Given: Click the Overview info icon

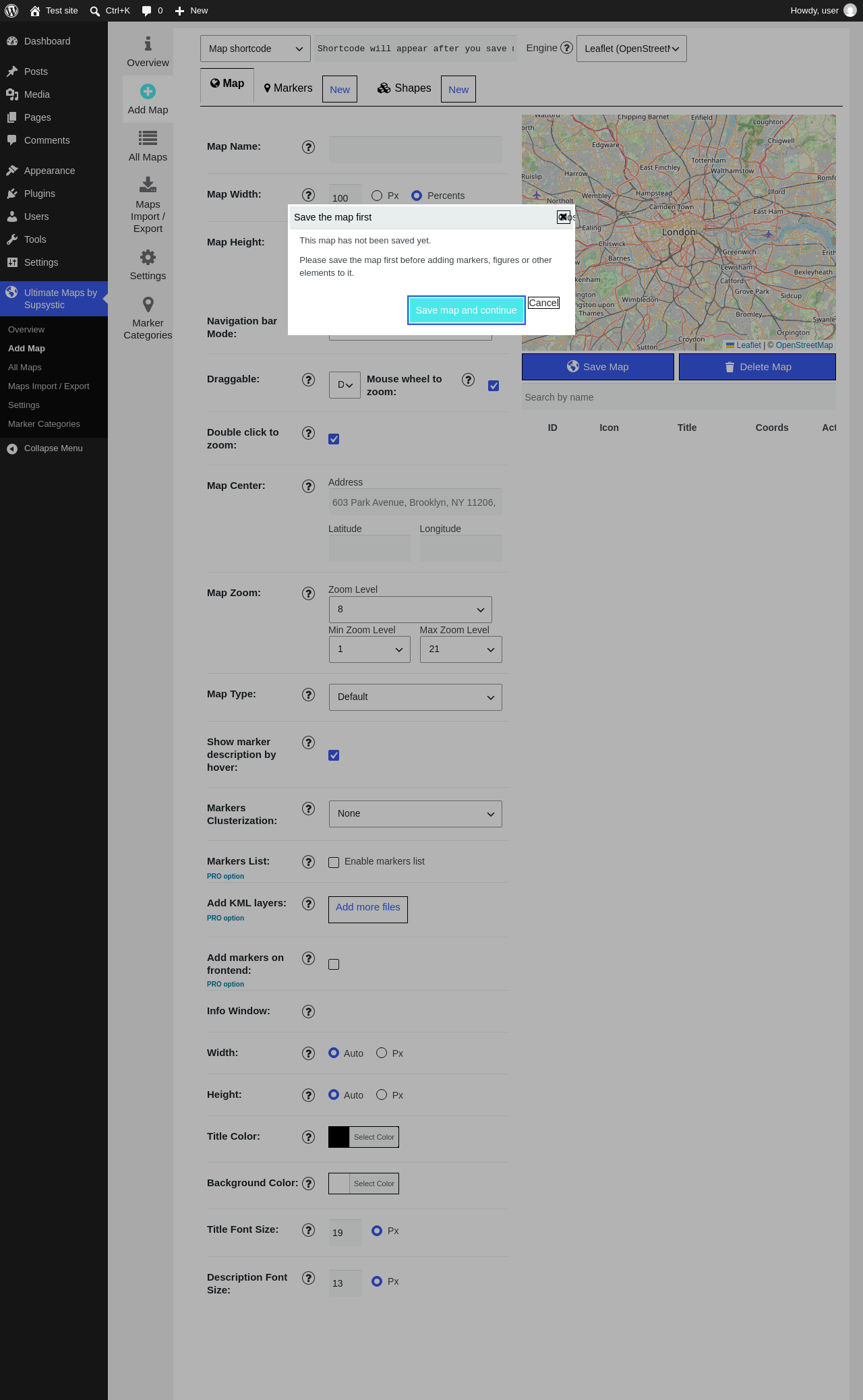Looking at the screenshot, I should tap(148, 44).
